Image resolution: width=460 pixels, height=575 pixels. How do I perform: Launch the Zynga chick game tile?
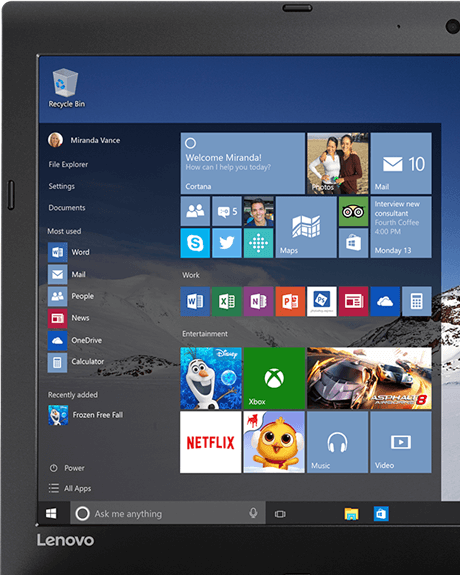[x=274, y=442]
